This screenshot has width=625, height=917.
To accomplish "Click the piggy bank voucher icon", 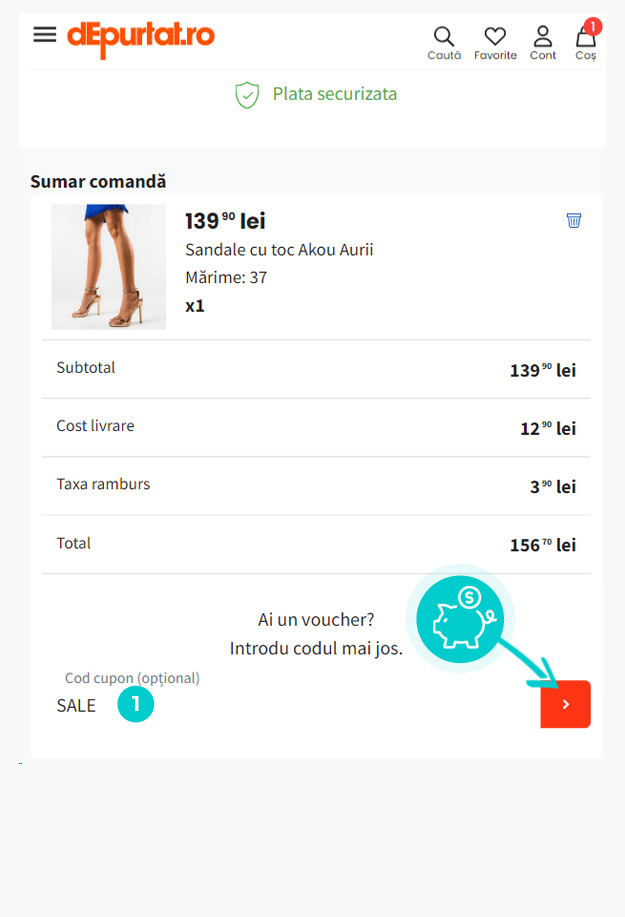I will pos(459,618).
